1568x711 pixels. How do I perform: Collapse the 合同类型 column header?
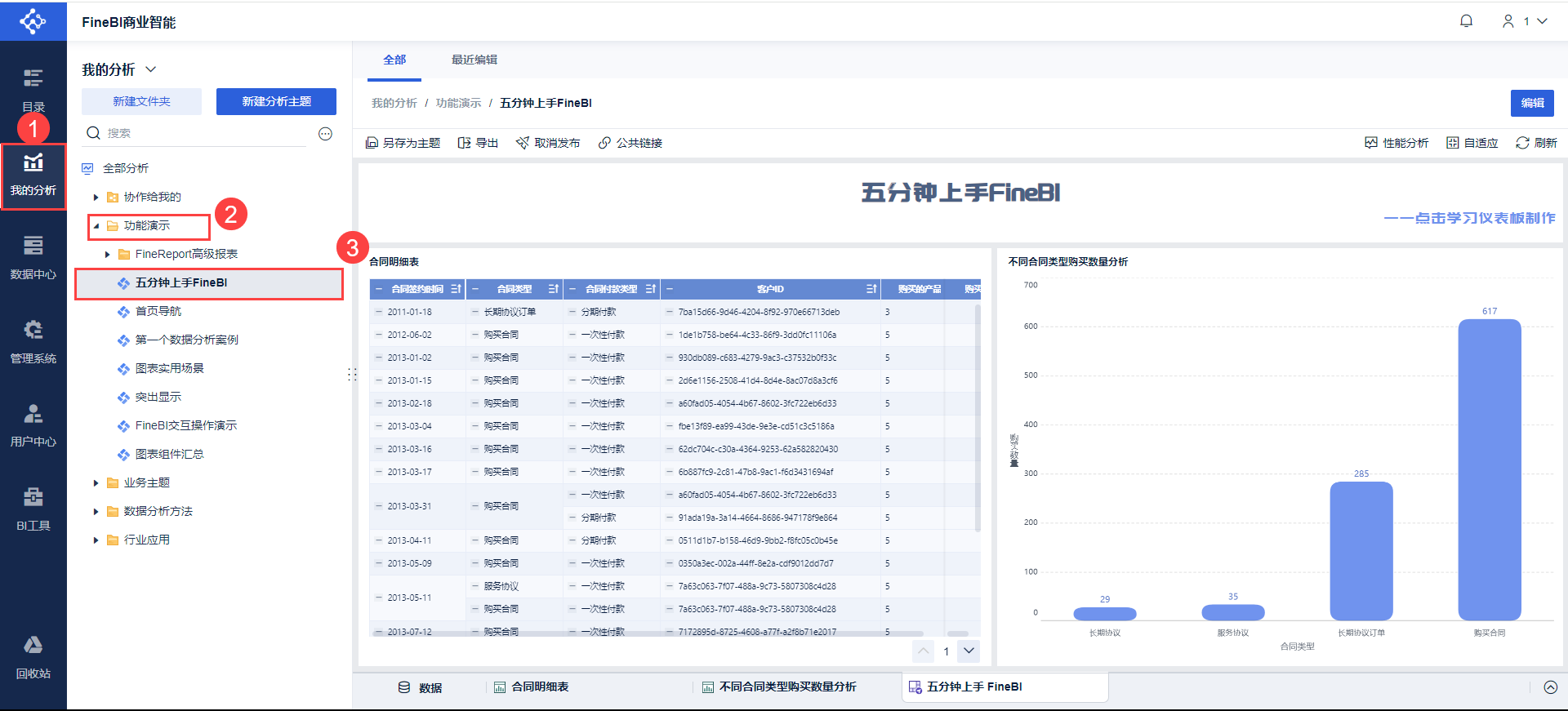475,289
